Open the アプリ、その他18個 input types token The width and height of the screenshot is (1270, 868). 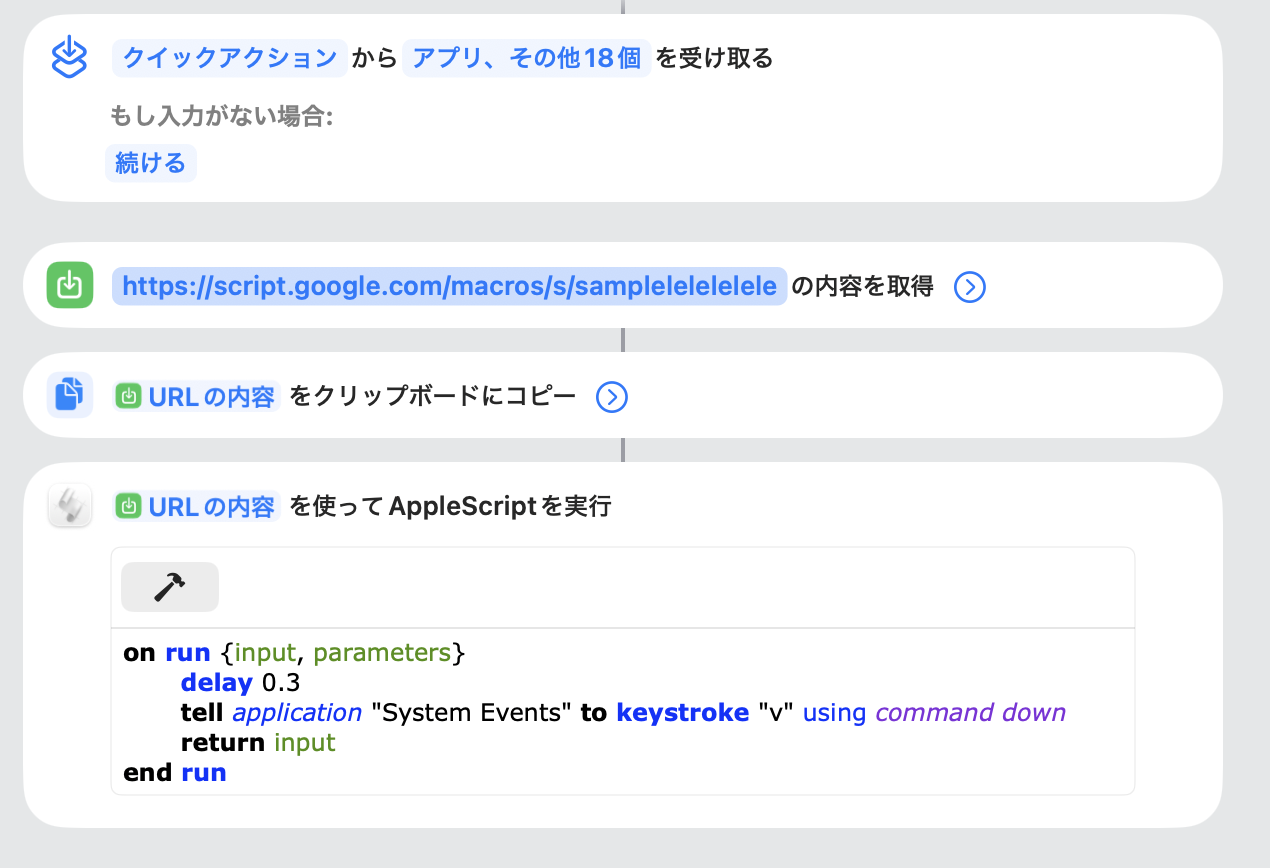(x=527, y=58)
